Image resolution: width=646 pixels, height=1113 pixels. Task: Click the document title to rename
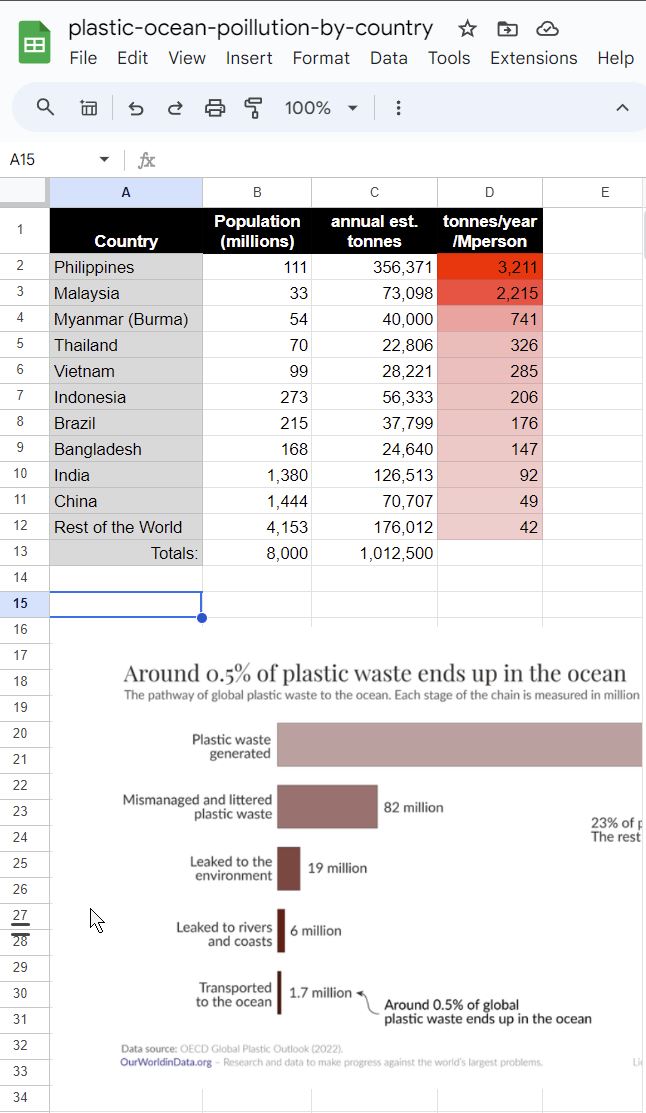pos(250,28)
